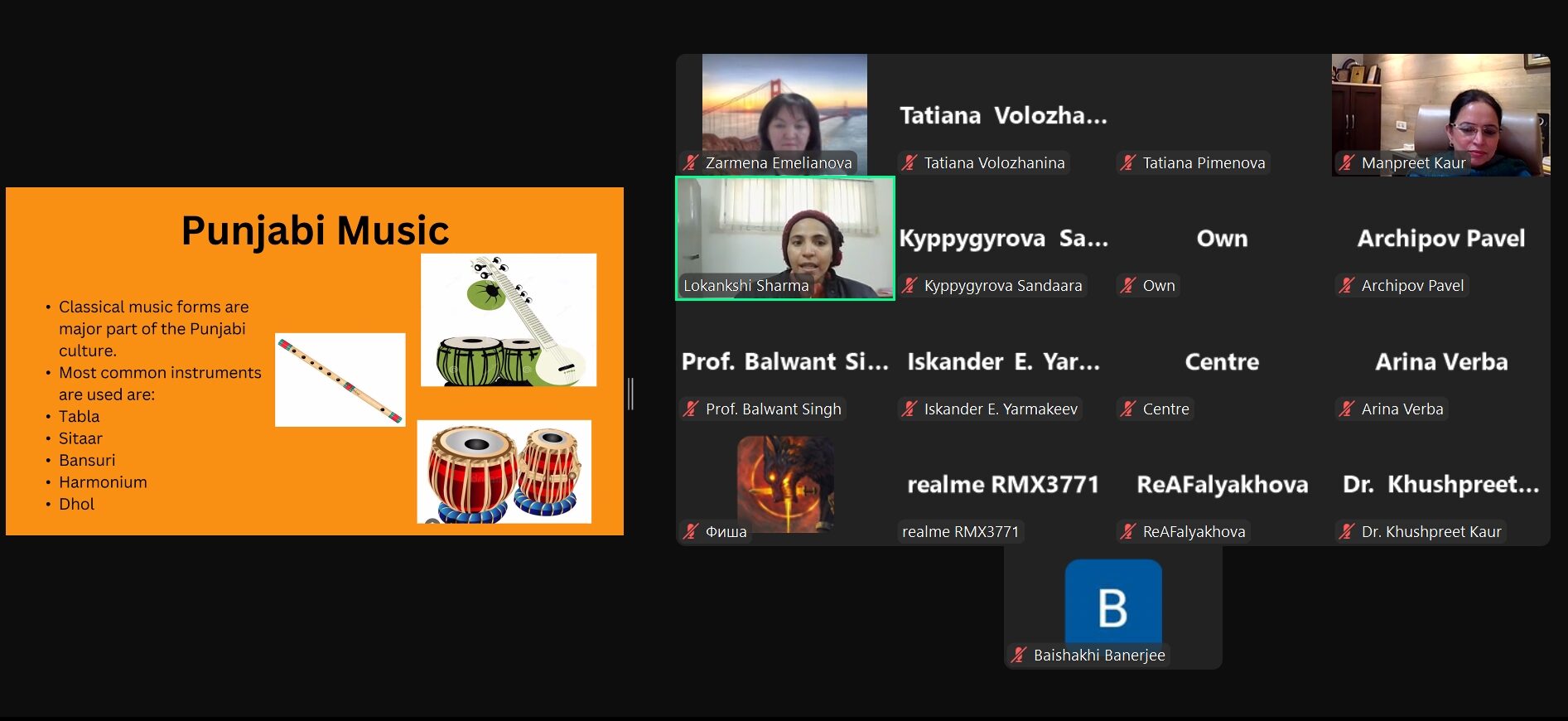Click muted mic icon beside Zarmena Emelianova
This screenshot has height=721, width=1568.
[x=691, y=163]
